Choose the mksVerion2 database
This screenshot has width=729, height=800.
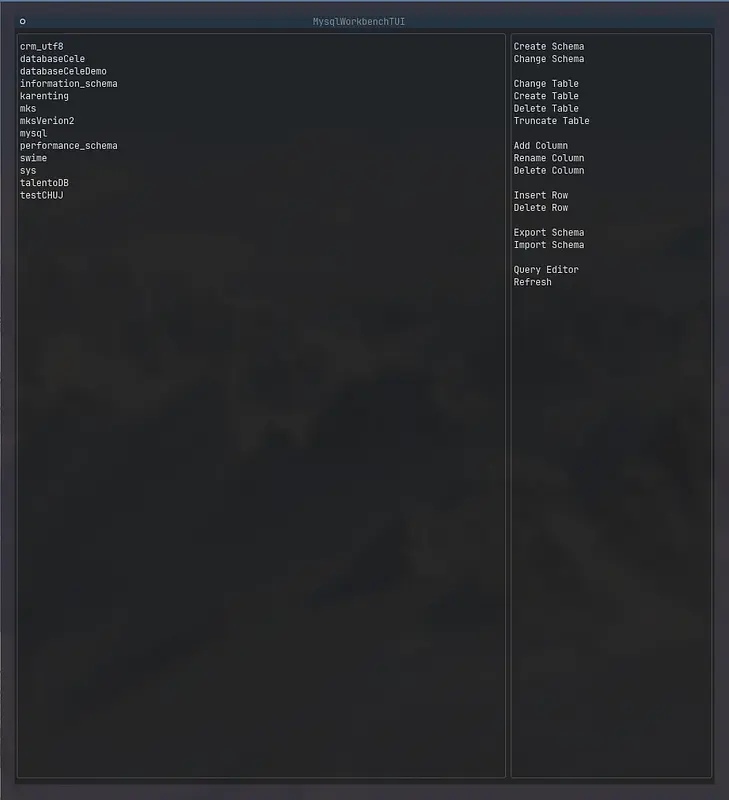(47, 121)
